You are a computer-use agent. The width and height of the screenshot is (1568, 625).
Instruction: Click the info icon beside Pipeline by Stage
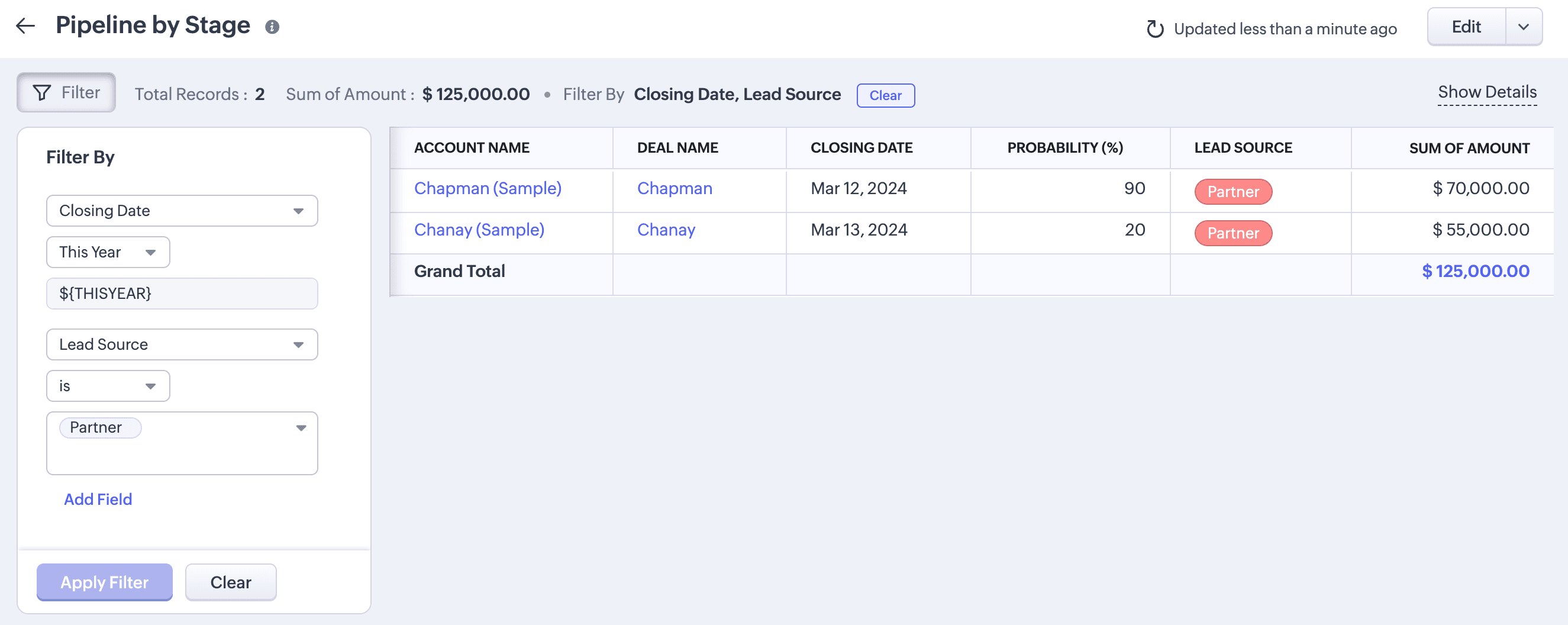pyautogui.click(x=272, y=27)
